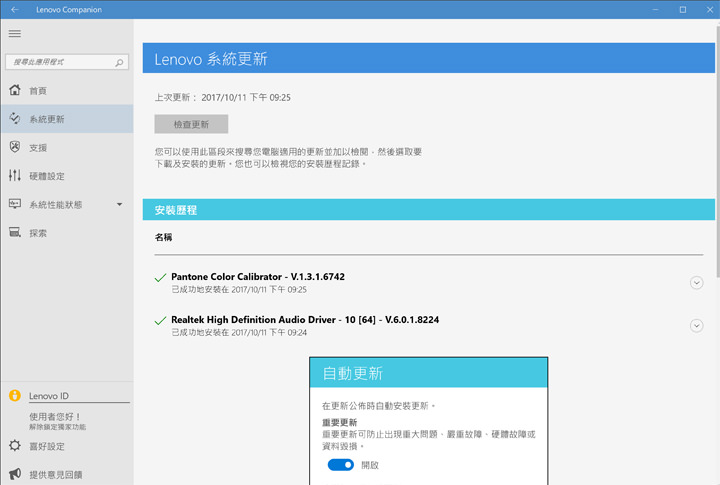Click the 探索 icon in sidebar
This screenshot has height=485, width=720.
click(14, 233)
